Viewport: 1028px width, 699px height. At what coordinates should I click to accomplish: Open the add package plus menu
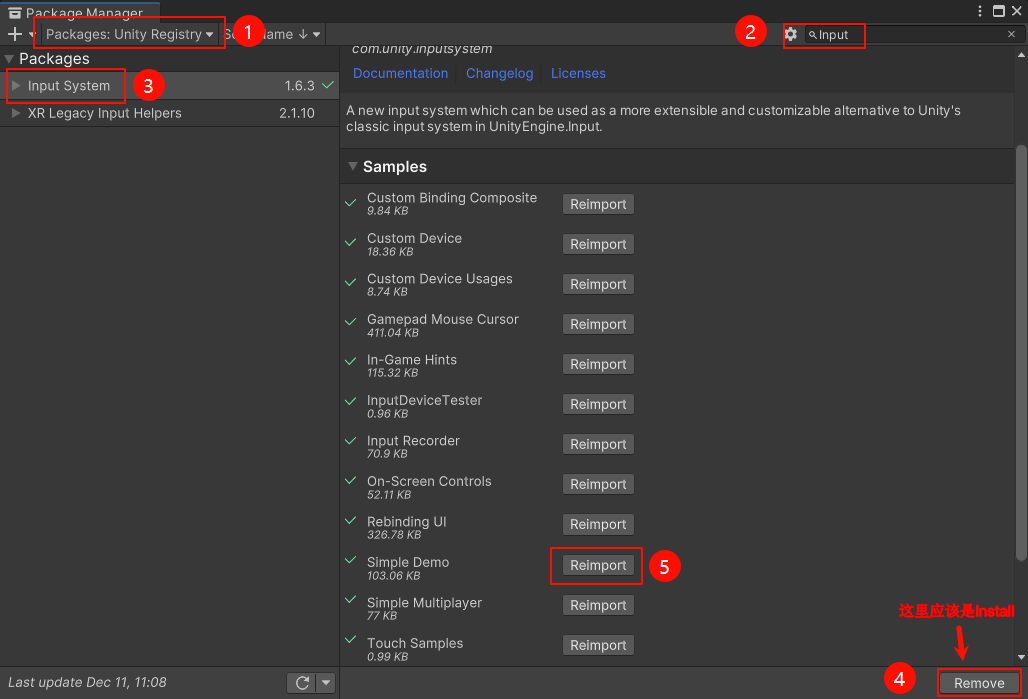15,34
